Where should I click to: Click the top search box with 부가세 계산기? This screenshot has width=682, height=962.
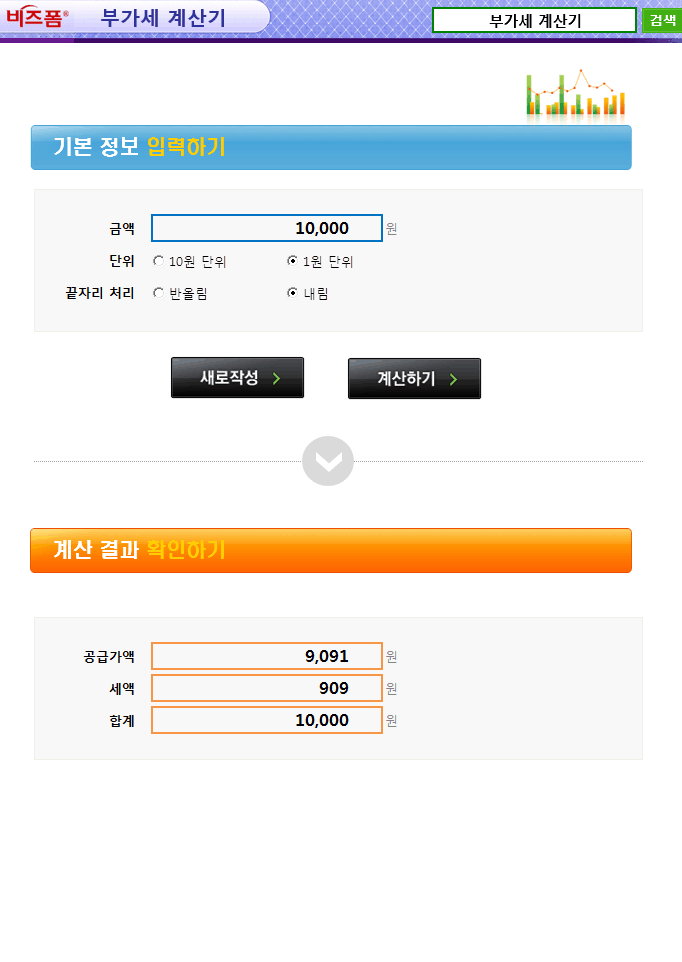click(x=534, y=20)
